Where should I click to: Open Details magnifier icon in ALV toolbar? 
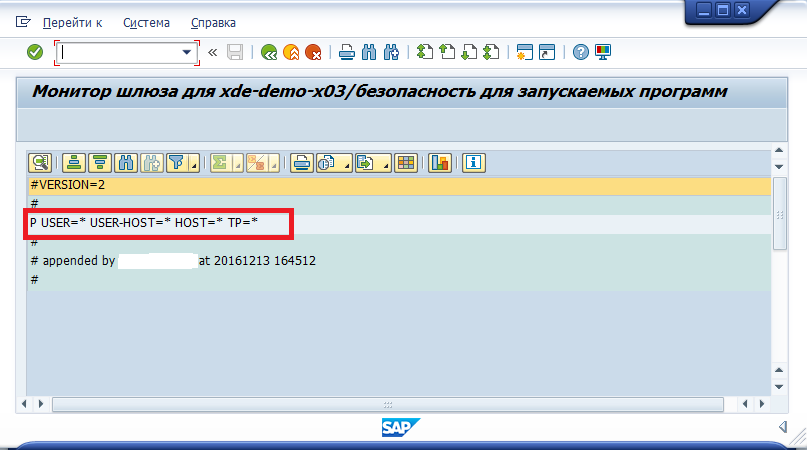point(40,163)
